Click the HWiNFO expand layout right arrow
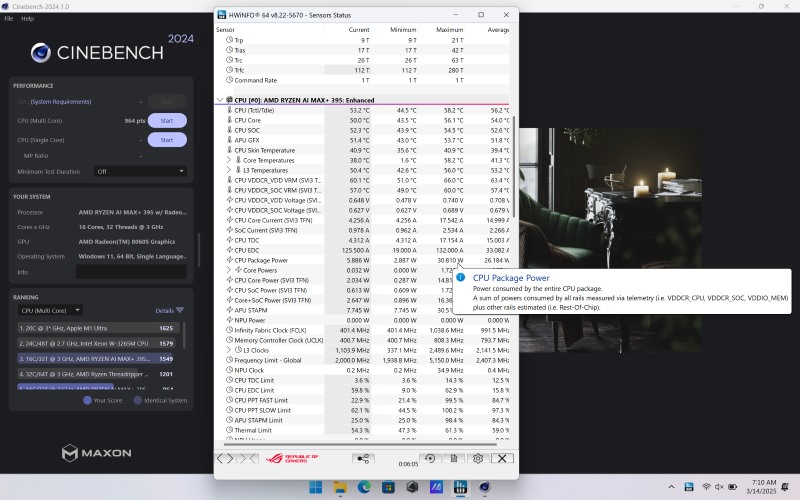The height and width of the screenshot is (500, 800). [x=231, y=458]
